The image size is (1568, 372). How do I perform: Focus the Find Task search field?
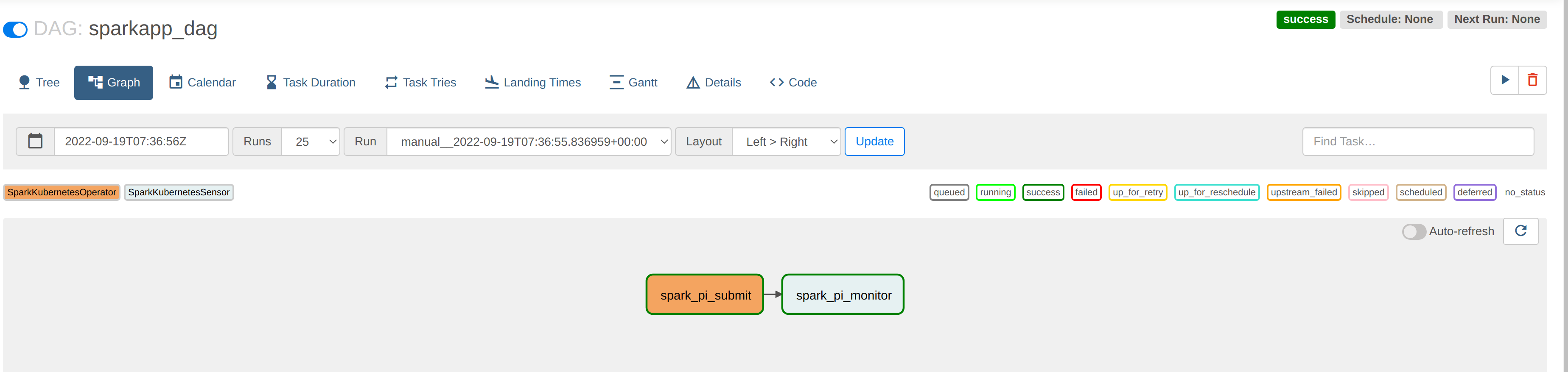pos(1418,142)
